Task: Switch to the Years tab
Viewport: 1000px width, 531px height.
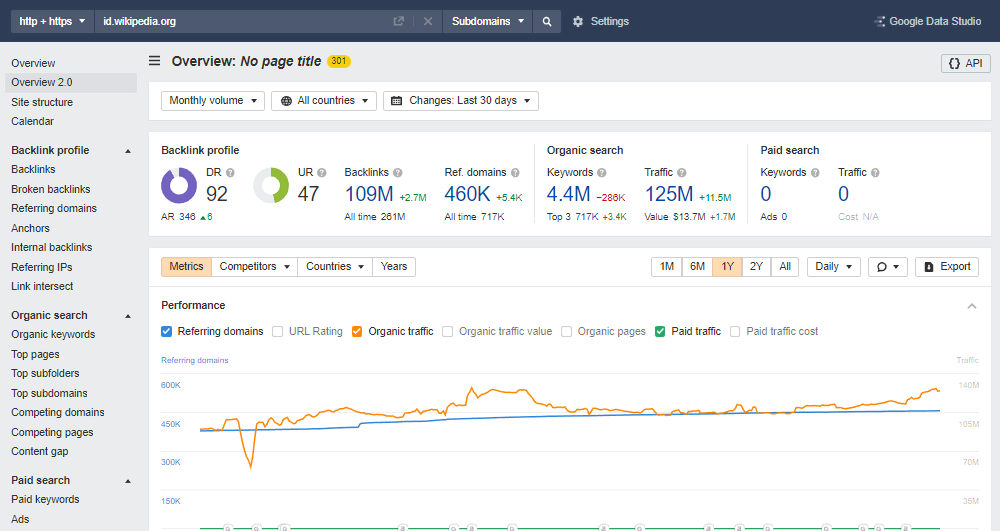Action: [394, 267]
